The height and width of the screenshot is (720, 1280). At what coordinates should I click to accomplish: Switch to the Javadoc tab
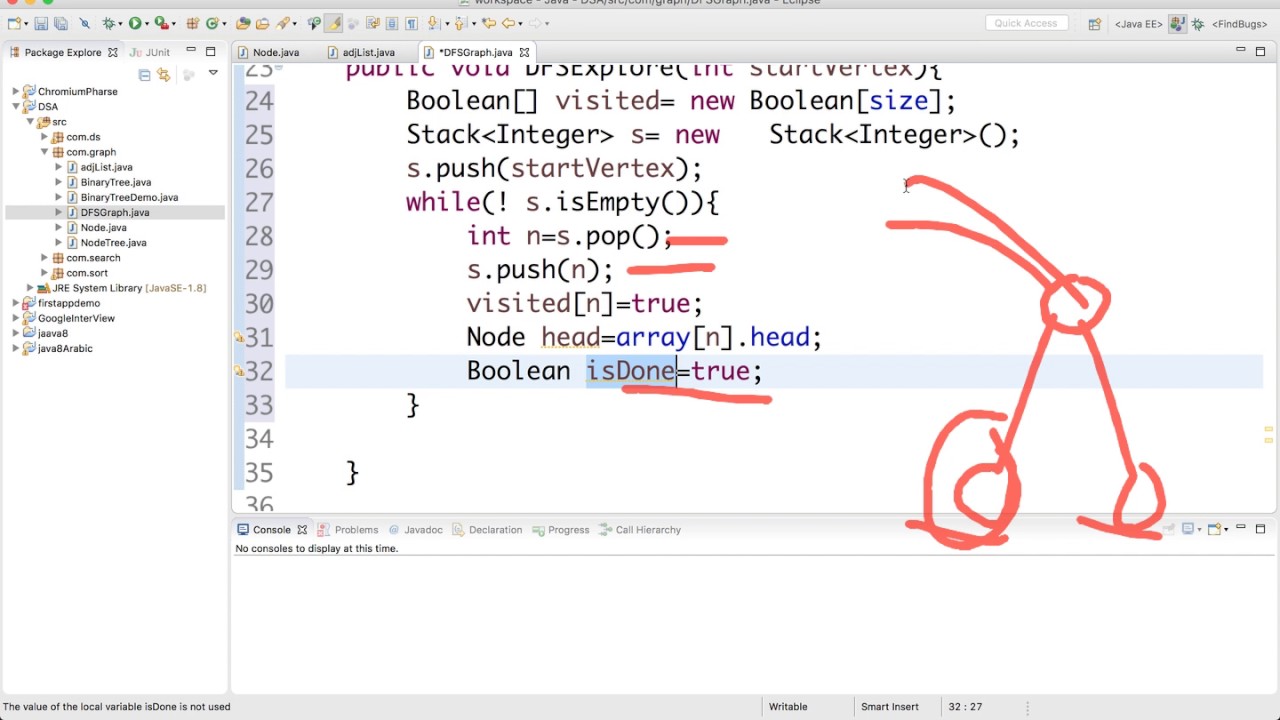coord(416,530)
